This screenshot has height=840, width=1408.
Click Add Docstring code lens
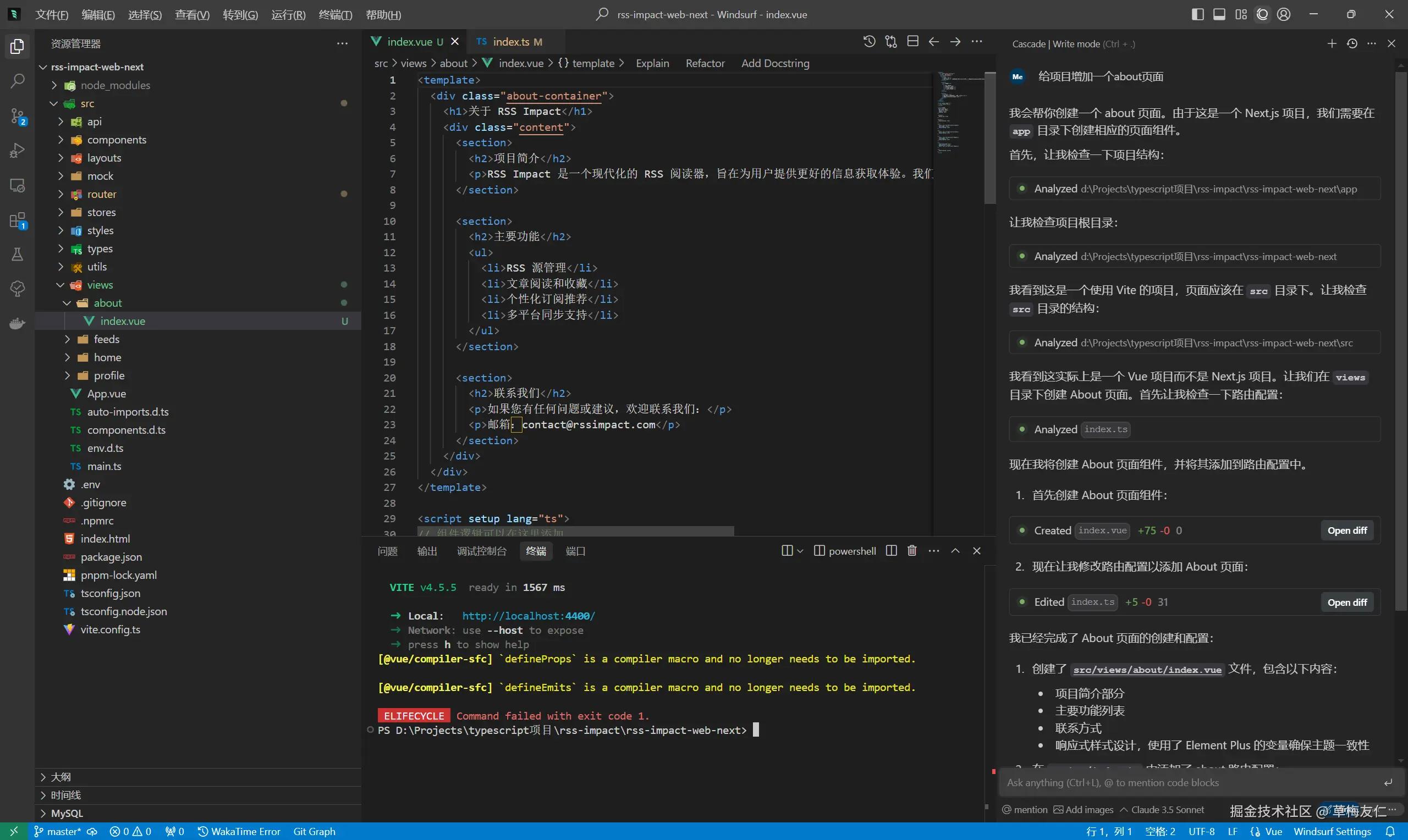click(775, 63)
